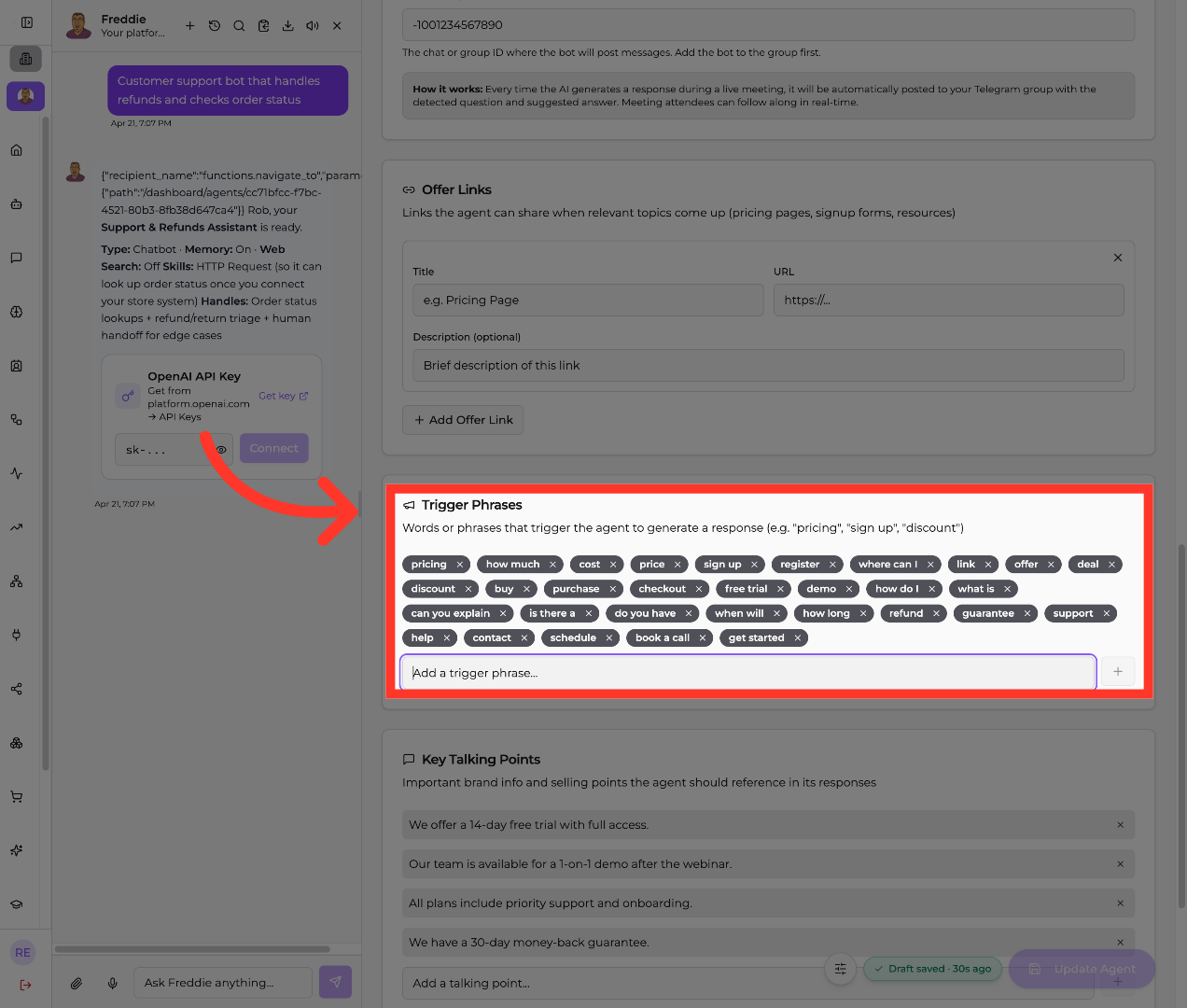This screenshot has height=1008, width=1187.
Task: Click the Update Agent button
Action: pyautogui.click(x=1082, y=969)
